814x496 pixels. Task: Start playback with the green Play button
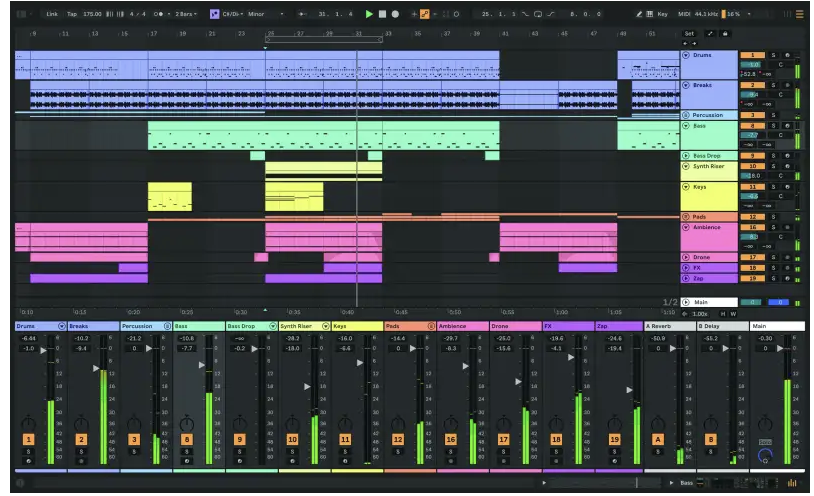pos(369,14)
